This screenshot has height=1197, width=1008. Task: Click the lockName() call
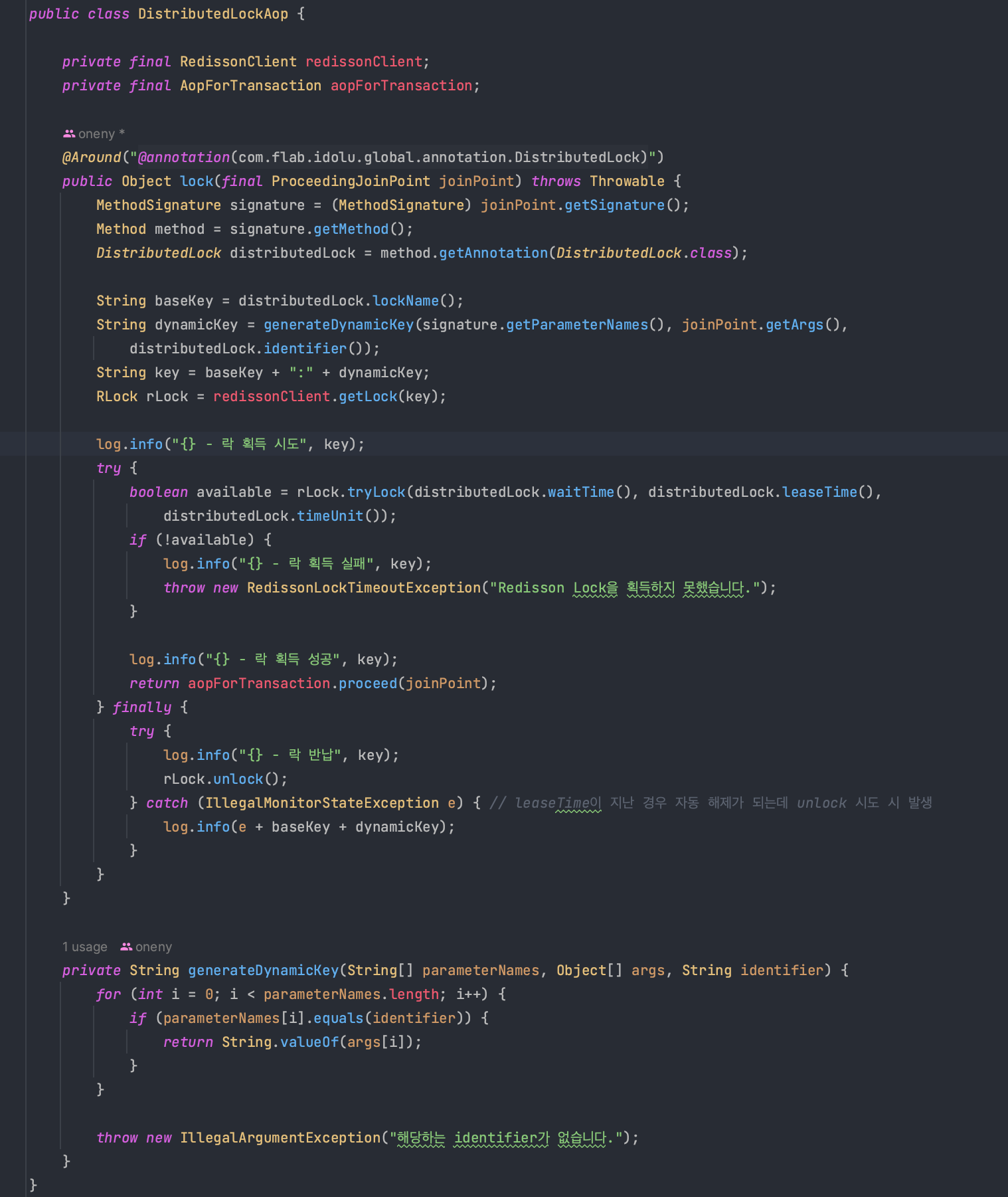click(x=414, y=301)
